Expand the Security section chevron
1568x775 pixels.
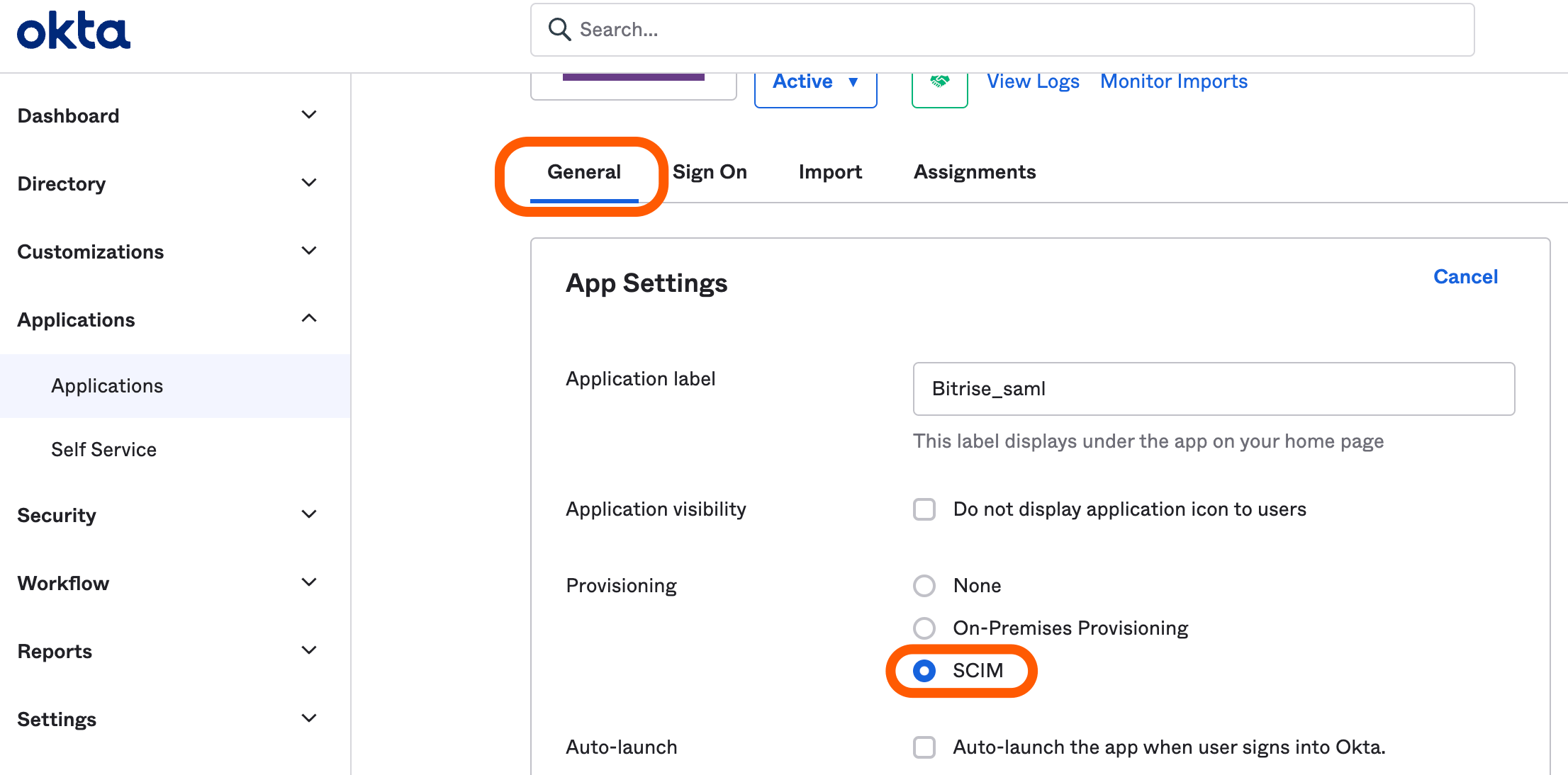[x=309, y=514]
